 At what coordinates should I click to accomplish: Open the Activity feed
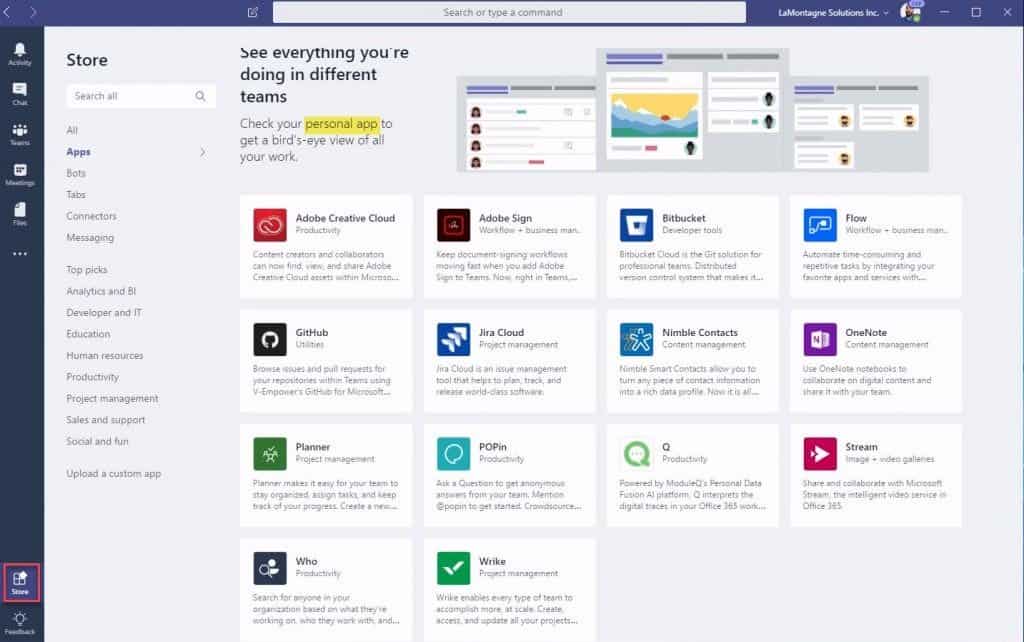(20, 50)
